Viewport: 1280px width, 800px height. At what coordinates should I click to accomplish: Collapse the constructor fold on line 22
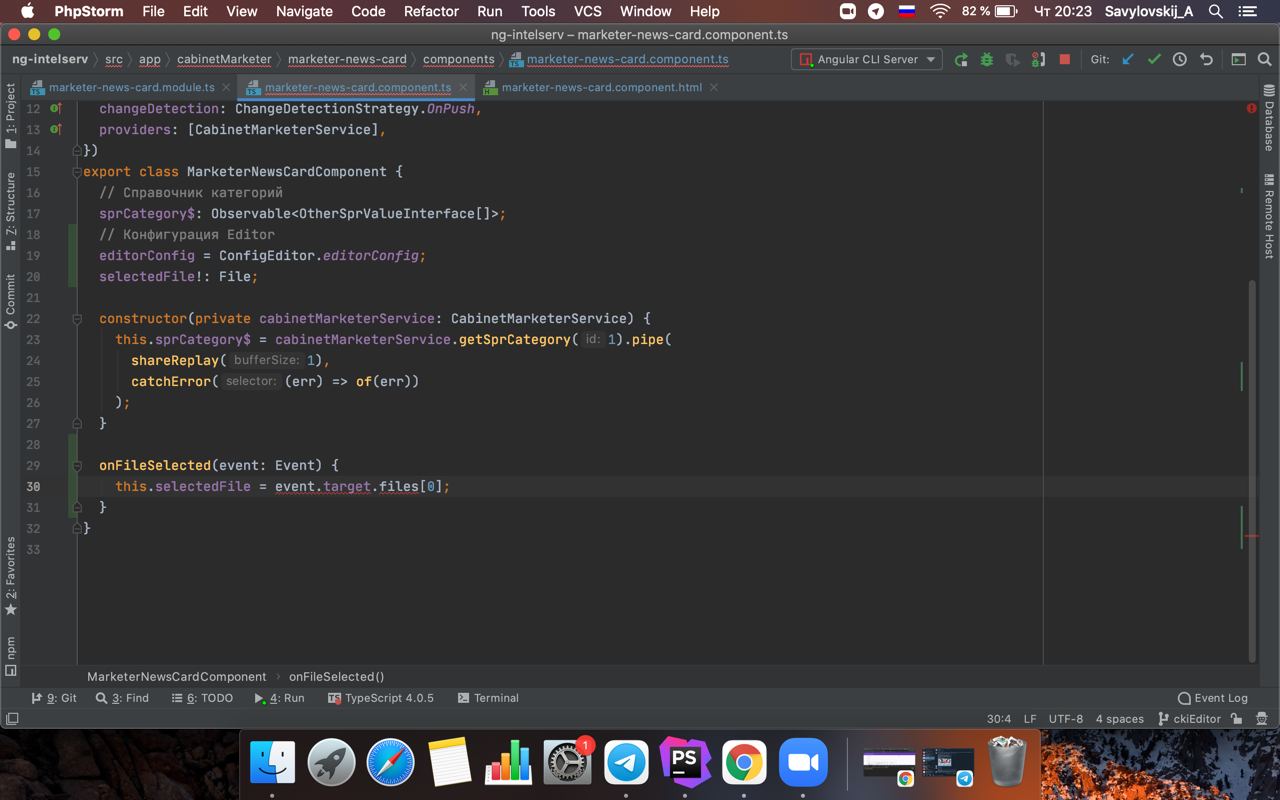pyautogui.click(x=76, y=319)
